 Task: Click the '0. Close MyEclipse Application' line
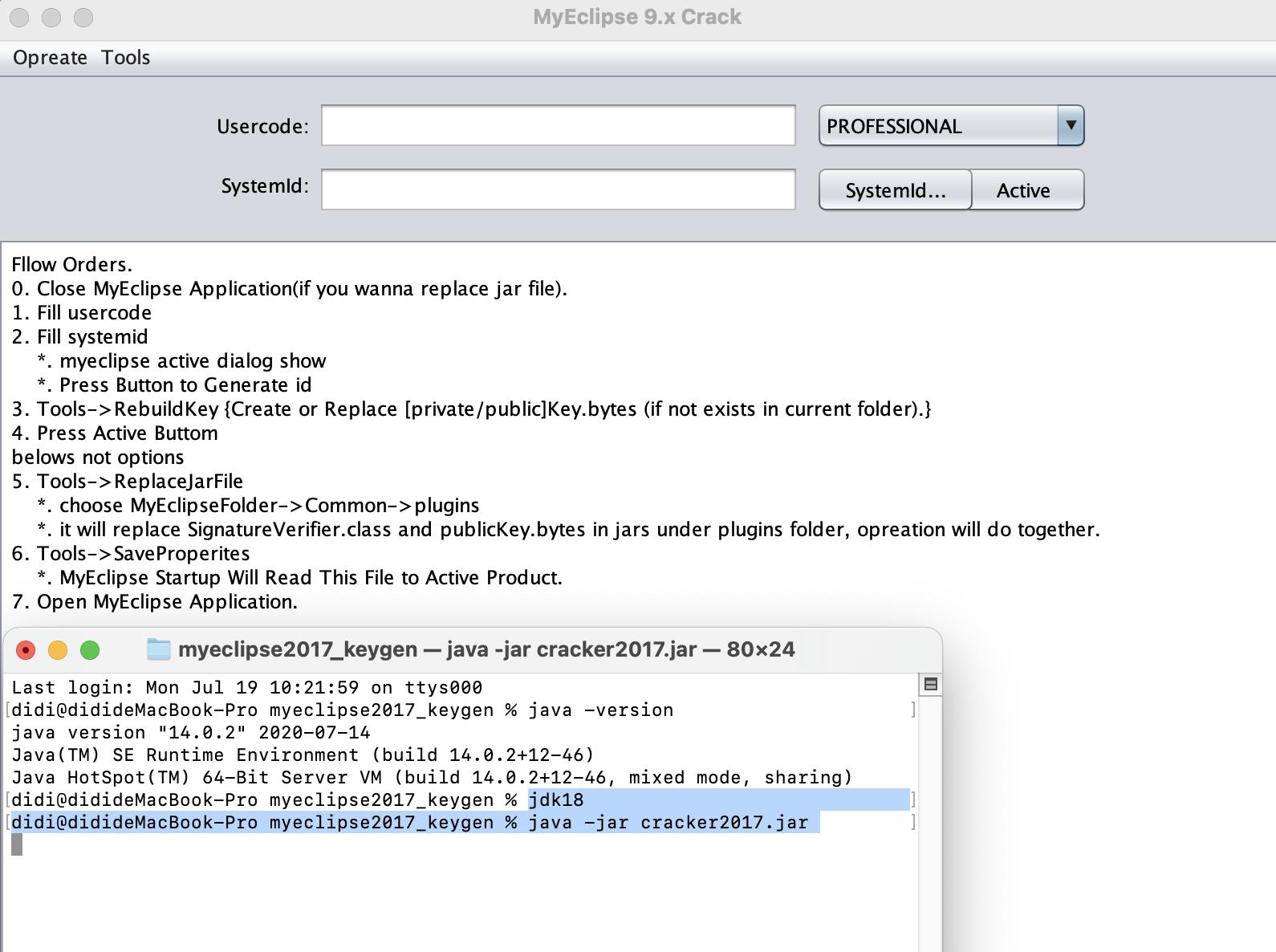290,288
